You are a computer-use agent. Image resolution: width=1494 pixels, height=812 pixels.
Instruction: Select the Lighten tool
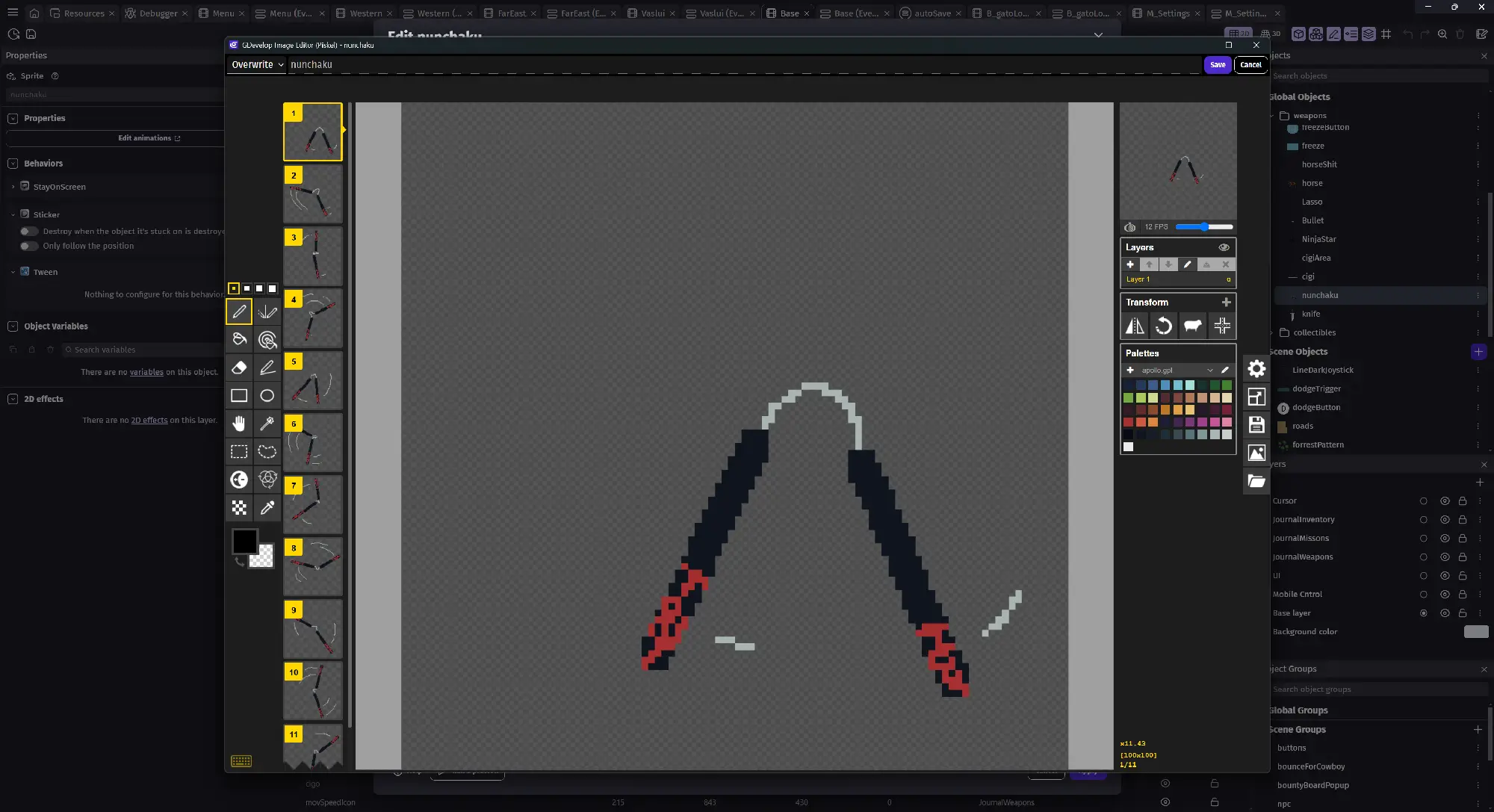[x=239, y=480]
